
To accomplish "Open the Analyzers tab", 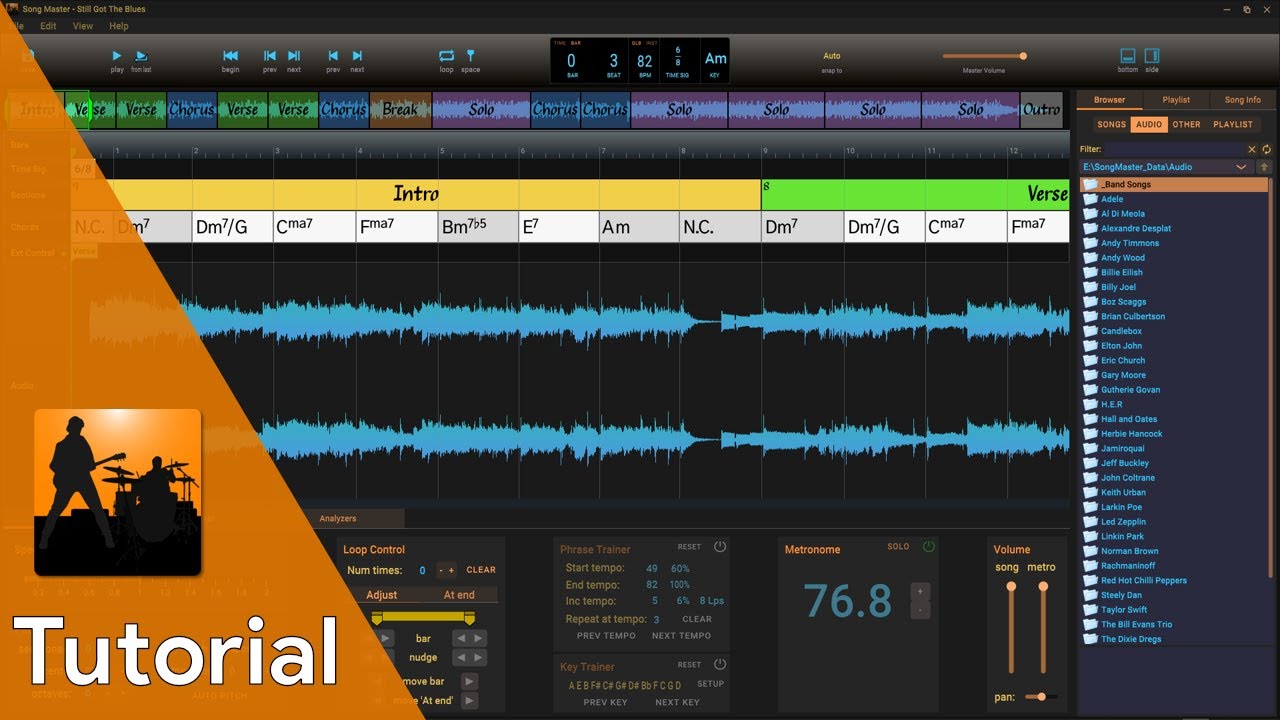I will tap(338, 518).
